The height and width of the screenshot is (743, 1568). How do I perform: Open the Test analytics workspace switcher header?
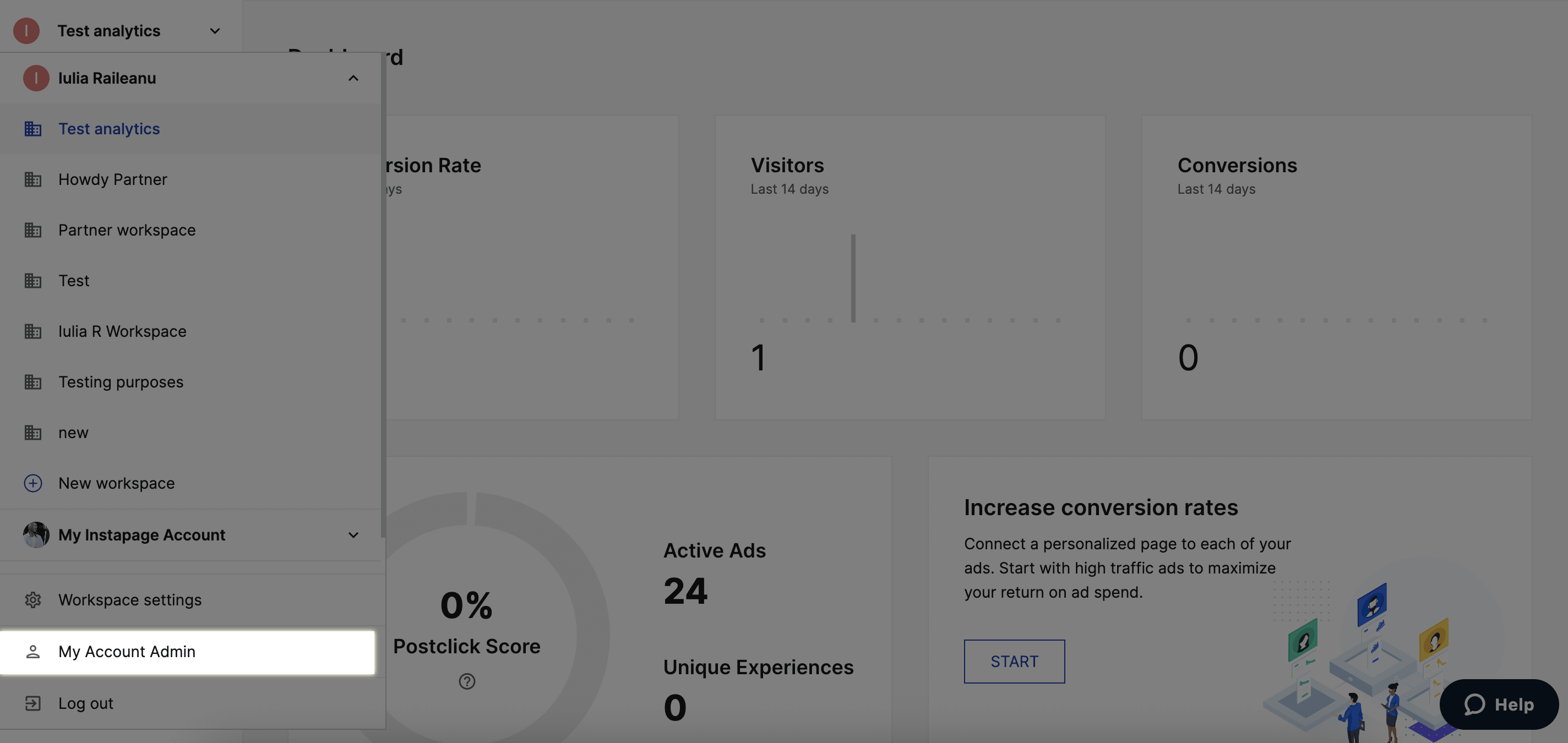(121, 30)
